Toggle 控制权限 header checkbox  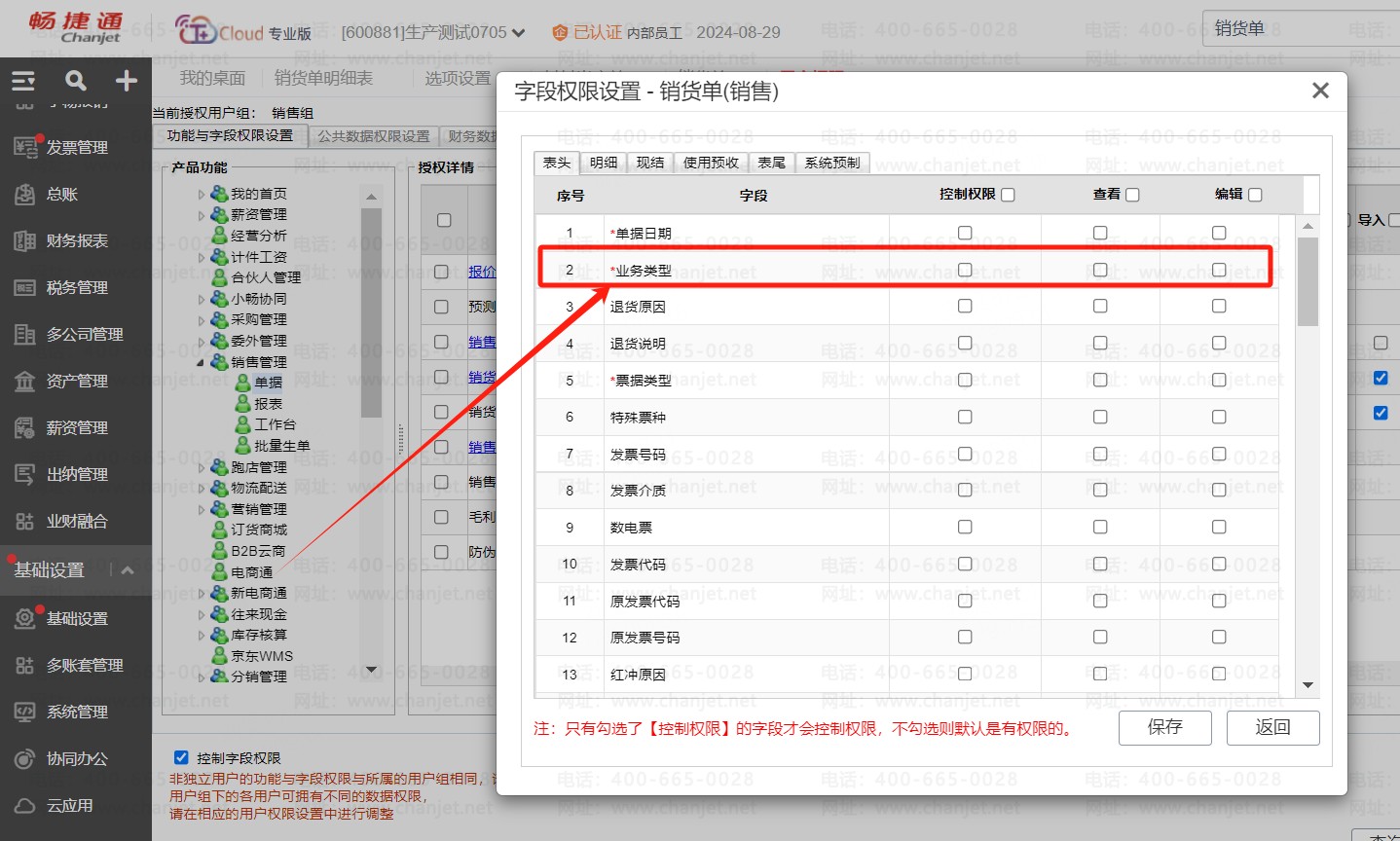click(x=1008, y=195)
